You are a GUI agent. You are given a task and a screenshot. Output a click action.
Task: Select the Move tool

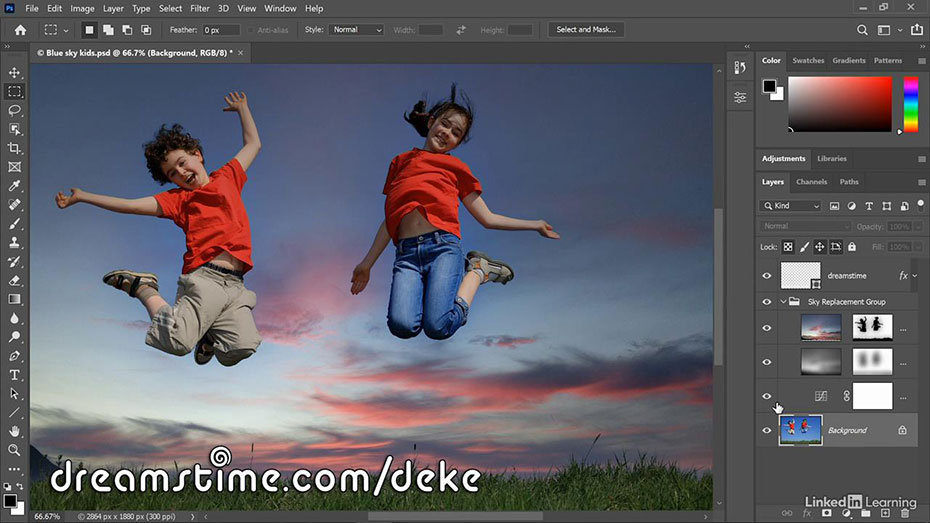(14, 72)
